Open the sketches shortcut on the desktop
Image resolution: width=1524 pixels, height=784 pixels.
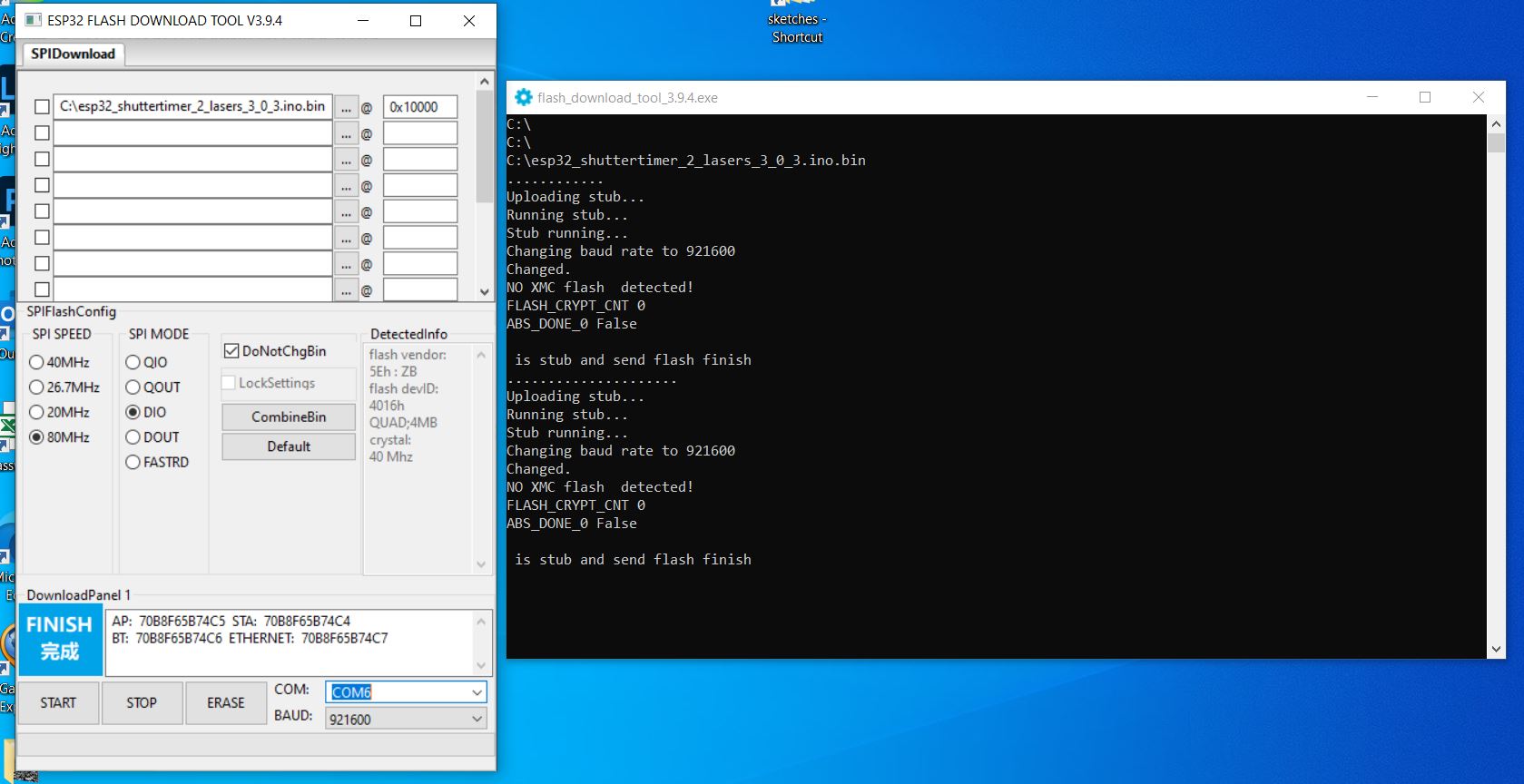coord(796,23)
